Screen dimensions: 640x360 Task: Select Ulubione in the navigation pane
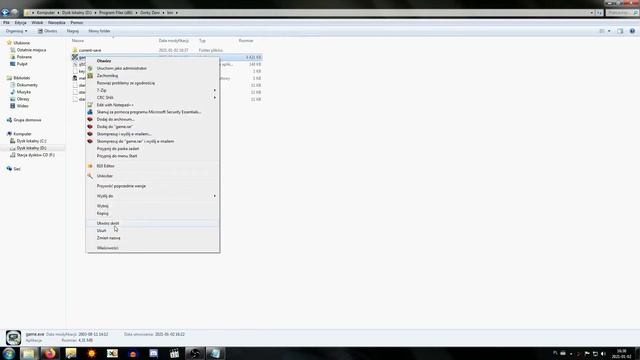tap(21, 43)
